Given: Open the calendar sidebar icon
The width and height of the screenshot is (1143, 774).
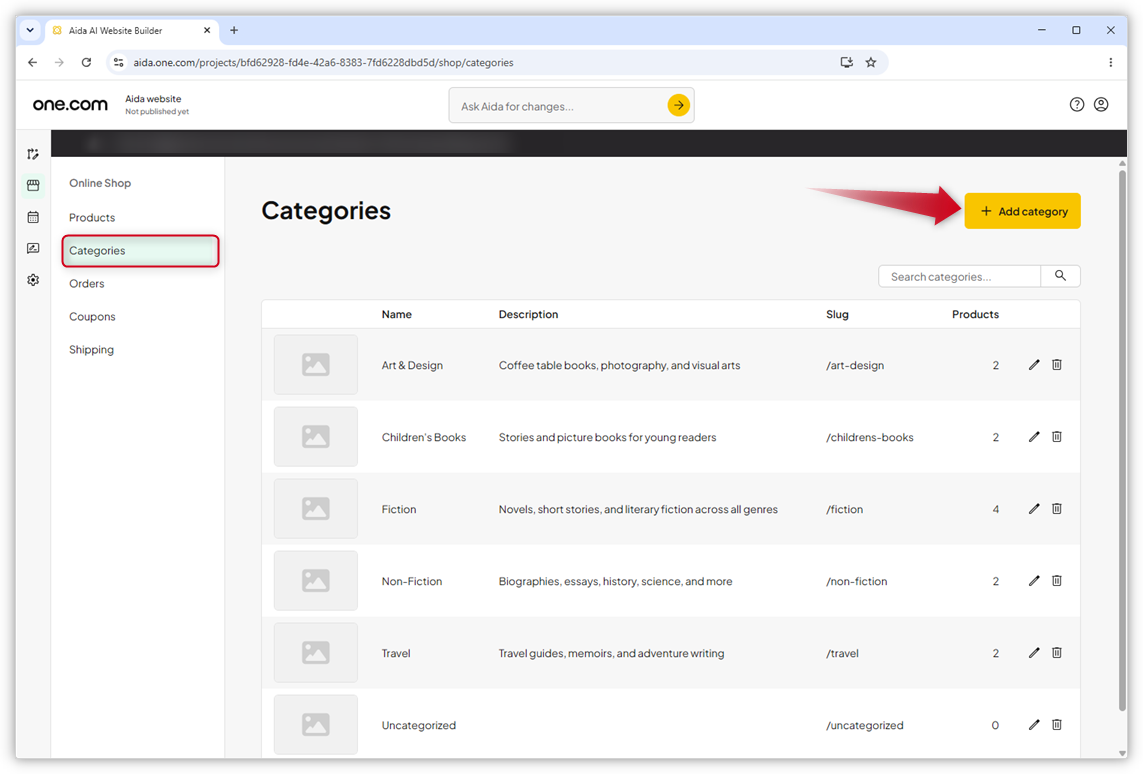Looking at the screenshot, I should coord(33,217).
